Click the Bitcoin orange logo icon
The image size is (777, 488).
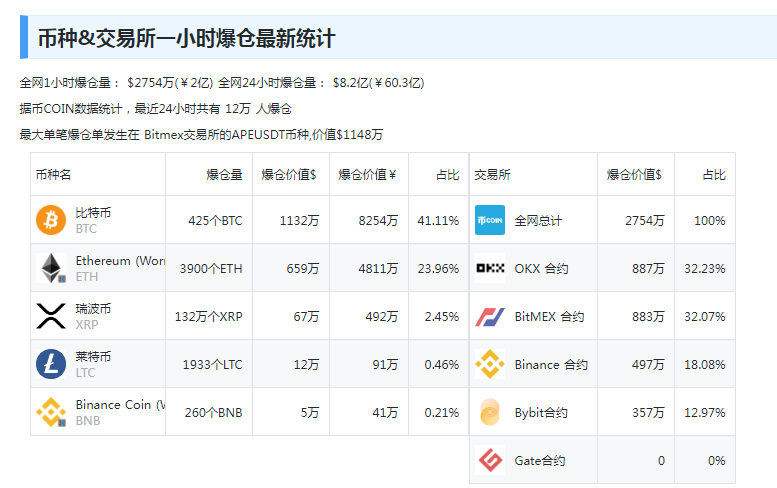pos(51,220)
